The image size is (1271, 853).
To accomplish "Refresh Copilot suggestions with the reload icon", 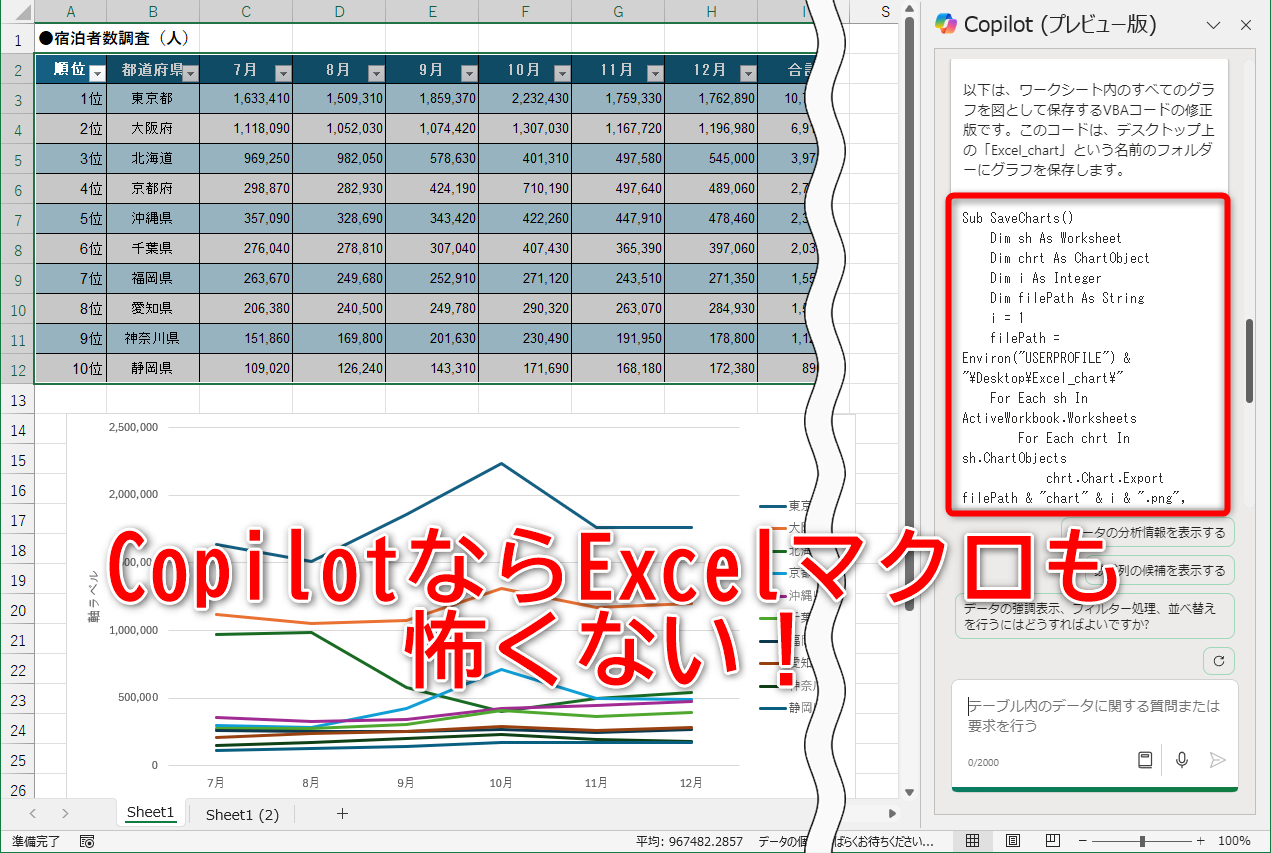I will point(1218,661).
